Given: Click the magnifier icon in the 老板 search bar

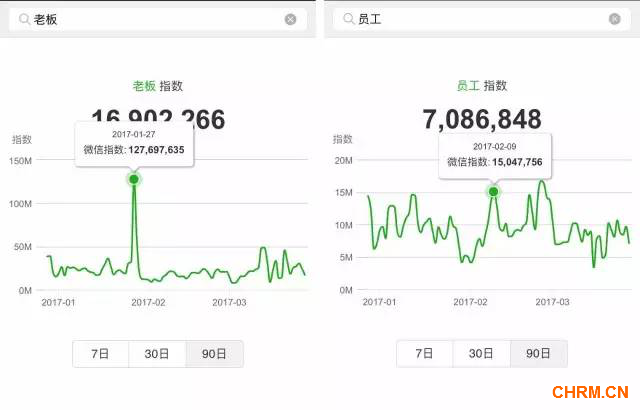Looking at the screenshot, I should [x=23, y=19].
